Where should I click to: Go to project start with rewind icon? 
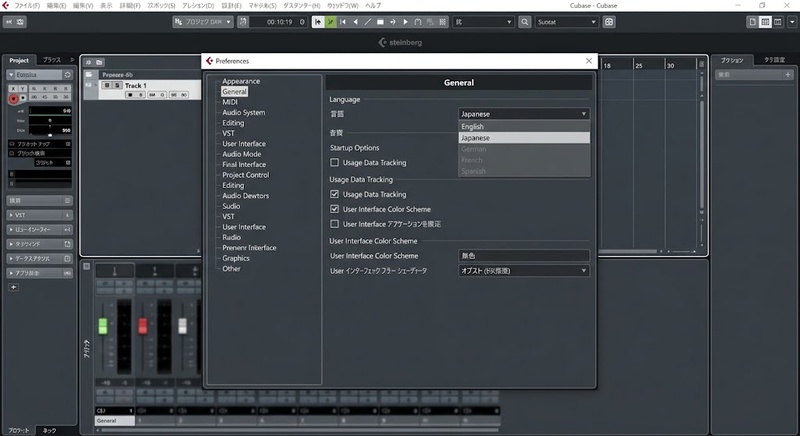point(343,22)
